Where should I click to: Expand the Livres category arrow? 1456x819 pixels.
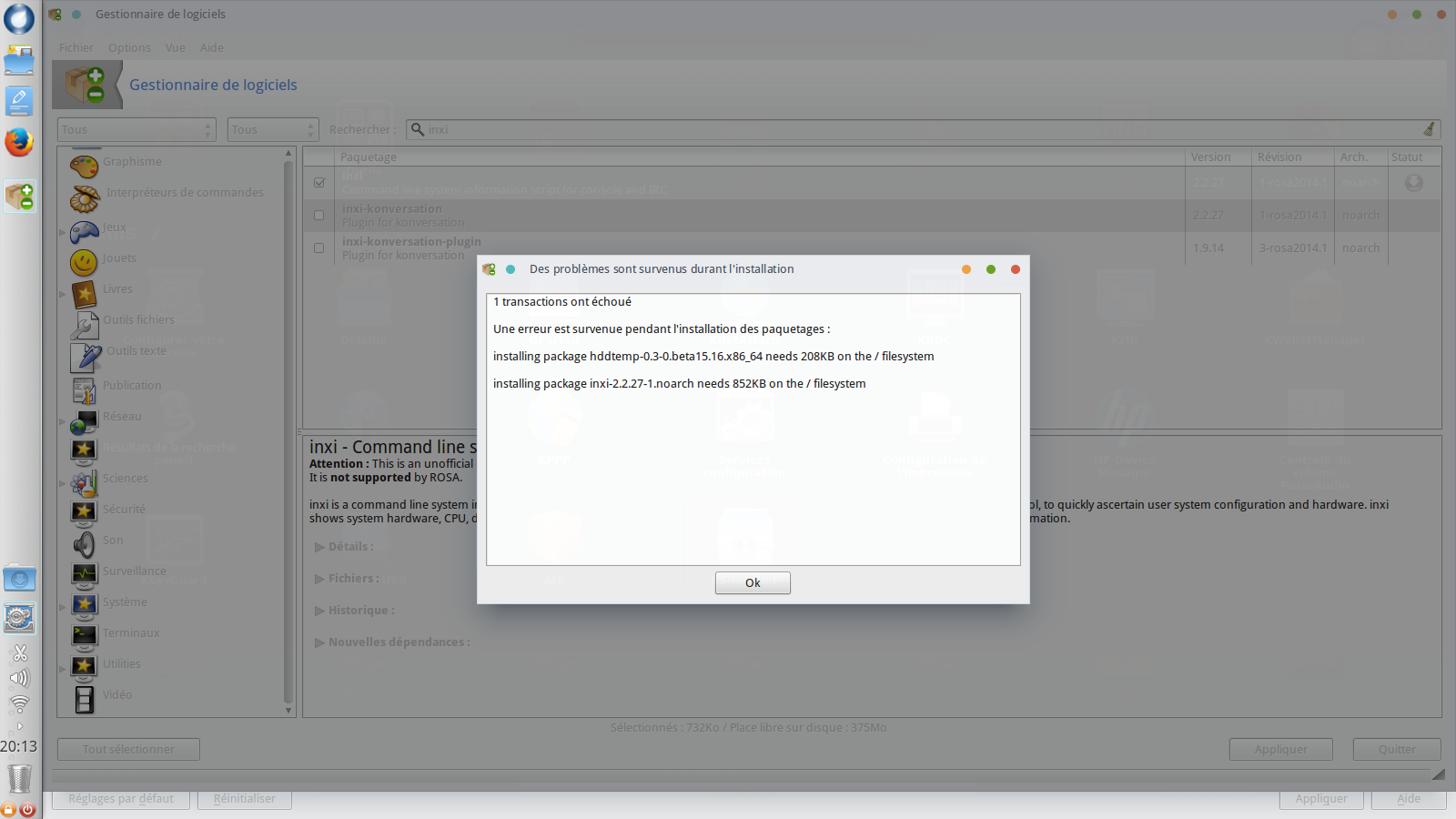62,294
